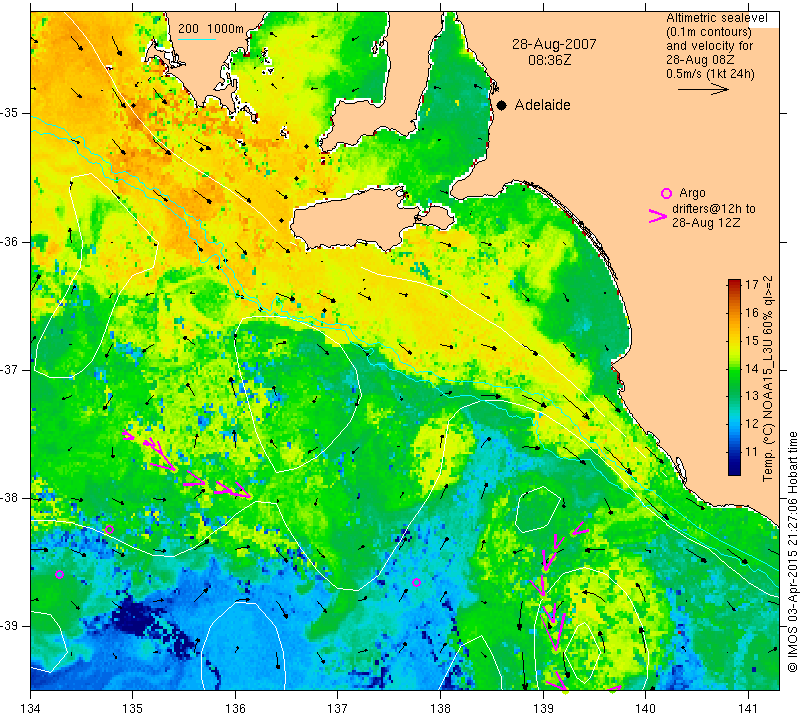800x720 pixels.
Task: Click the 139 longitude axis label
Action: pos(543,708)
